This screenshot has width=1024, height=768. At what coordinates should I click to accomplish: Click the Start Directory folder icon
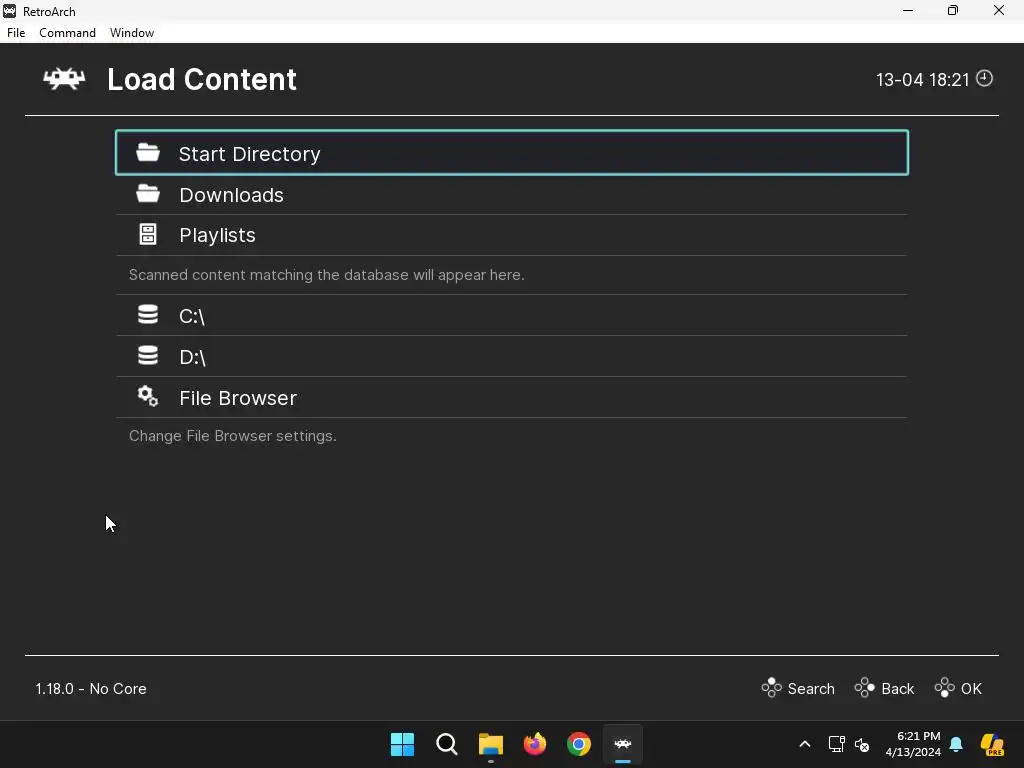coord(148,153)
